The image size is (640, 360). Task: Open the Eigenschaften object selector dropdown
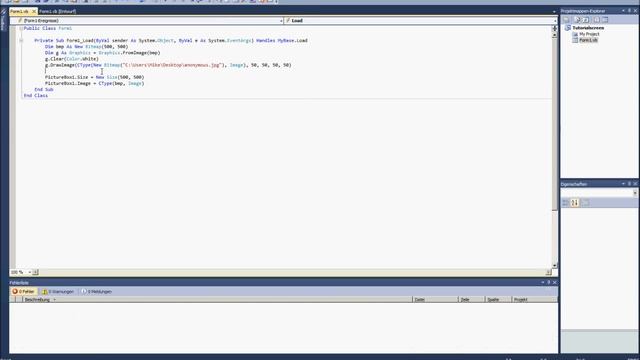click(x=635, y=193)
